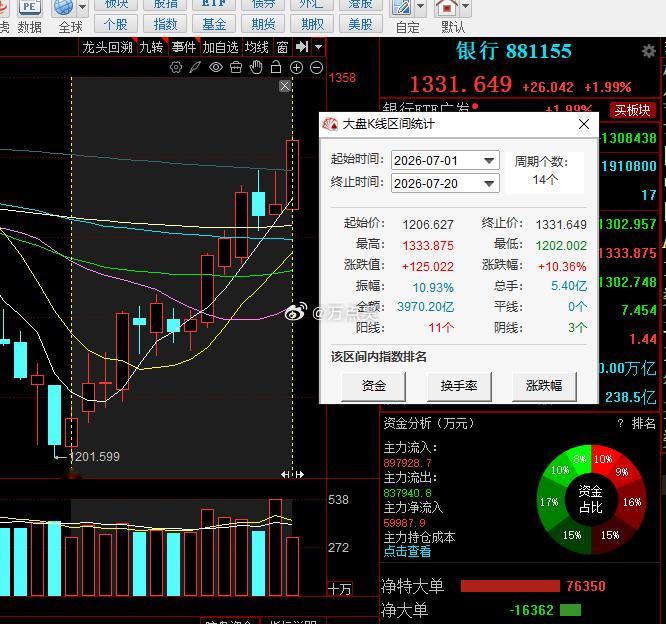The width and height of the screenshot is (666, 624).
Task: Expand the 自定 dropdown arrow
Action: click(x=420, y=6)
